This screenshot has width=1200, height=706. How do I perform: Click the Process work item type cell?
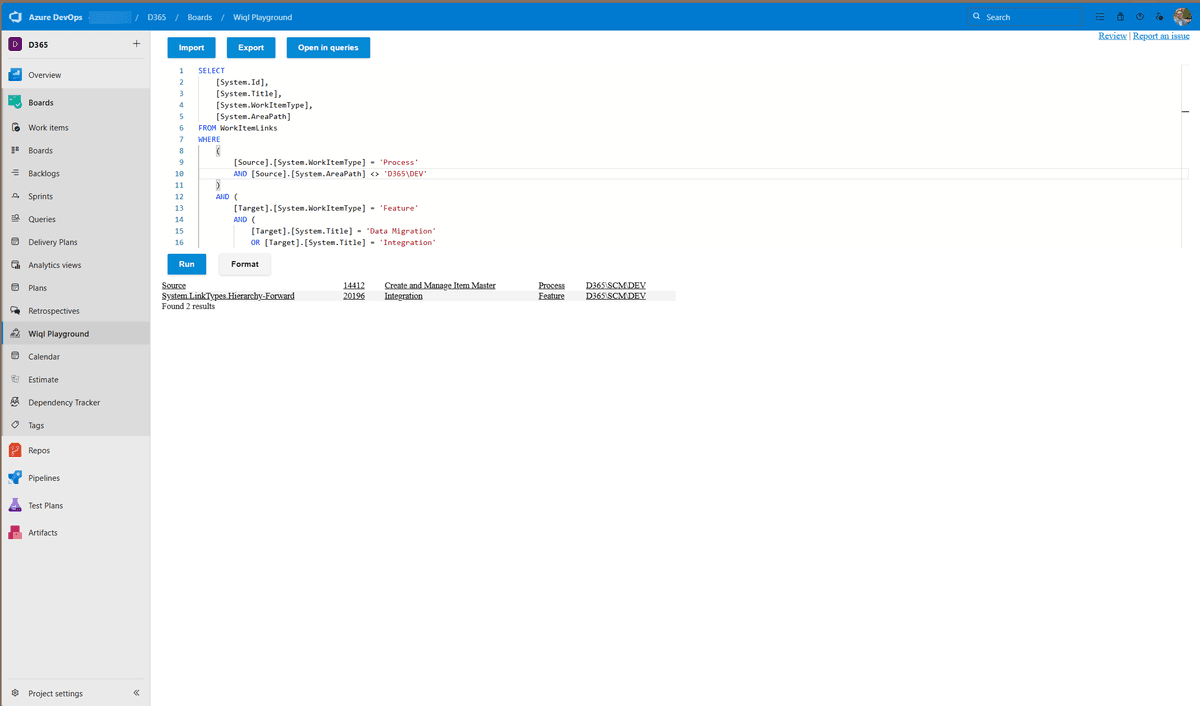551,286
